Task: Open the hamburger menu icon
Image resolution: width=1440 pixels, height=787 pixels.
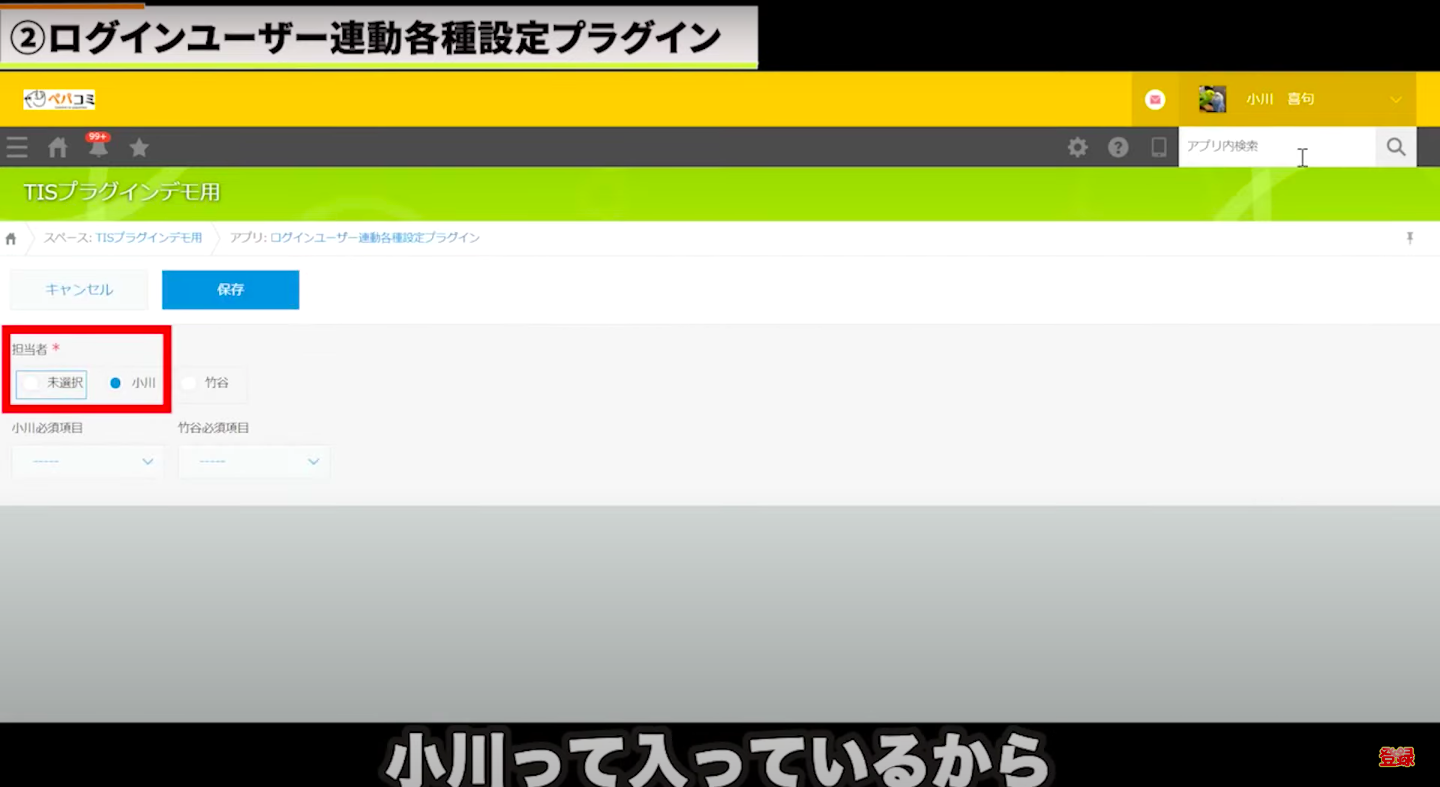Action: [17, 148]
